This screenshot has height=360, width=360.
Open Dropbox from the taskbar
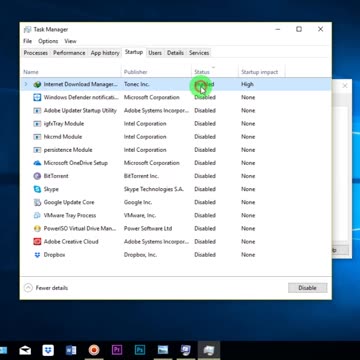[48, 350]
